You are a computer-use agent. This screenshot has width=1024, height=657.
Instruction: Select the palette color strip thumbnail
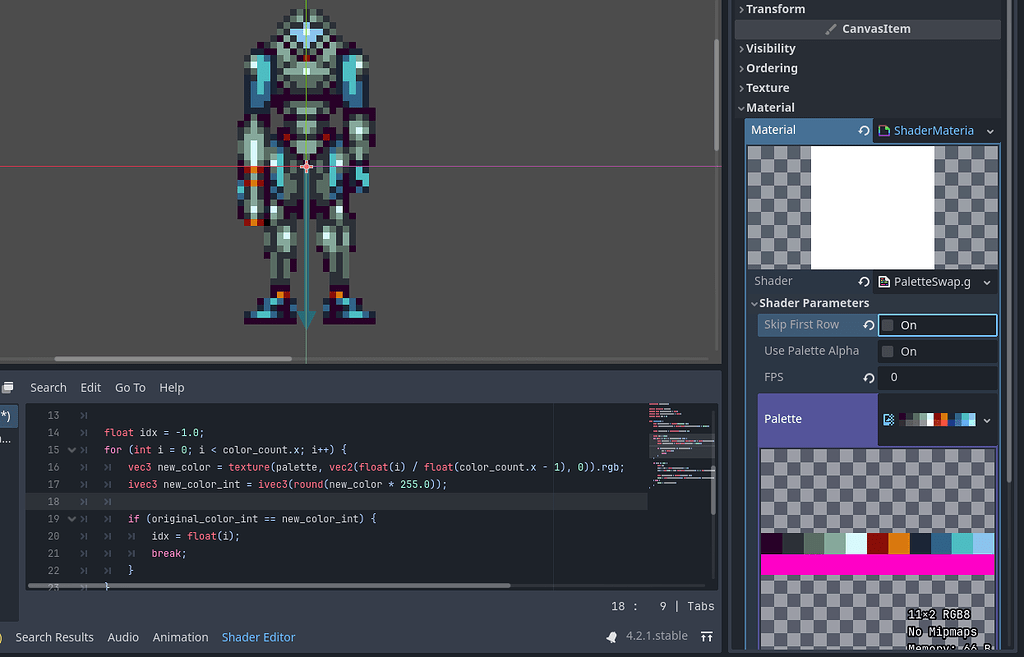coord(935,419)
